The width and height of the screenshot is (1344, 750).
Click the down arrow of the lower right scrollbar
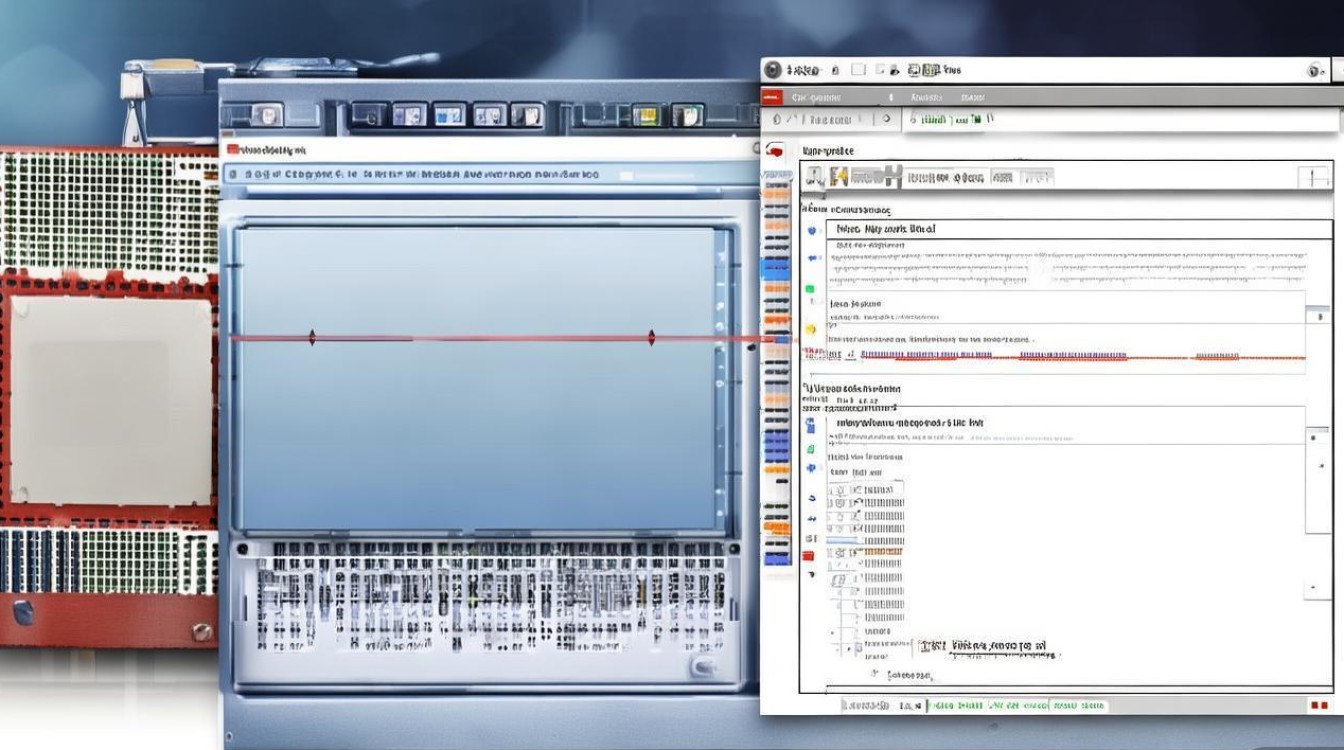[x=1313, y=588]
